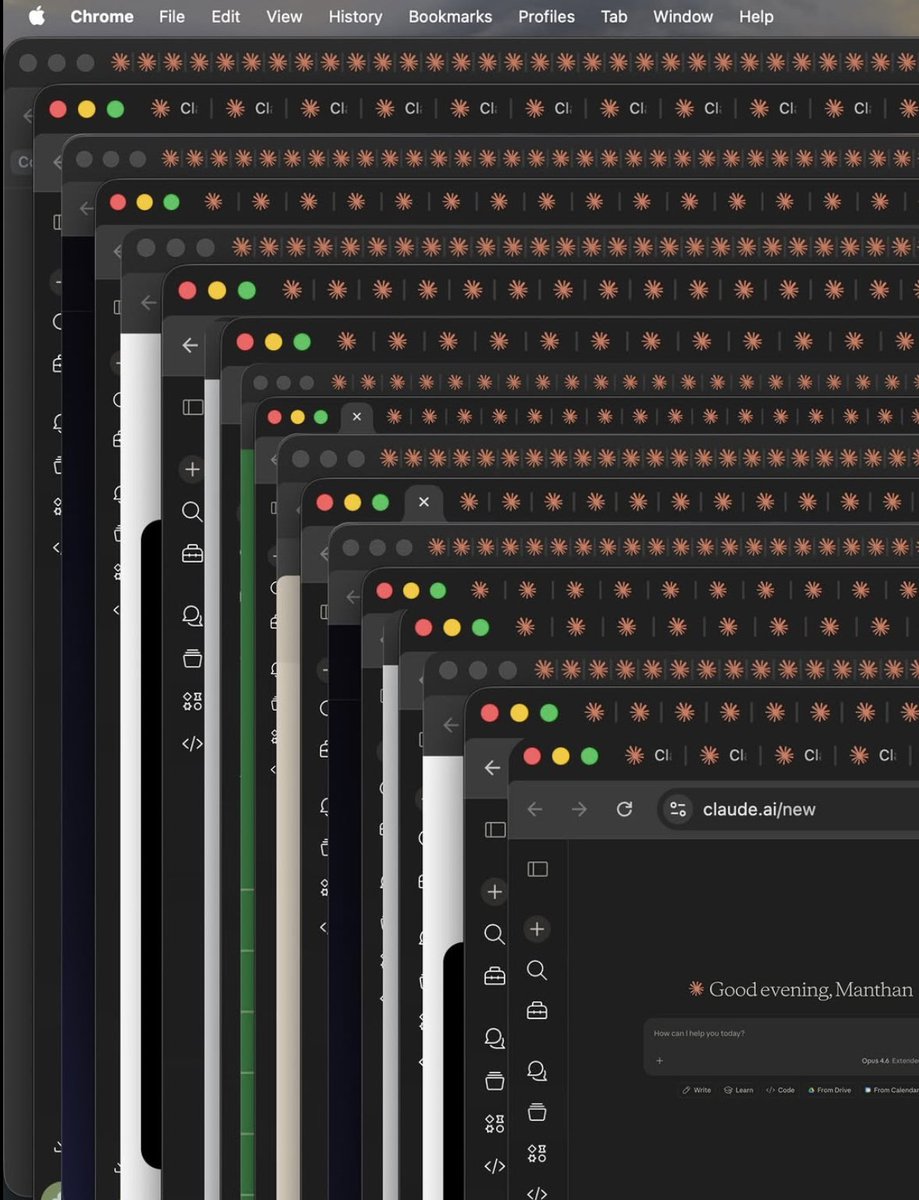Open the Window menu

[683, 16]
